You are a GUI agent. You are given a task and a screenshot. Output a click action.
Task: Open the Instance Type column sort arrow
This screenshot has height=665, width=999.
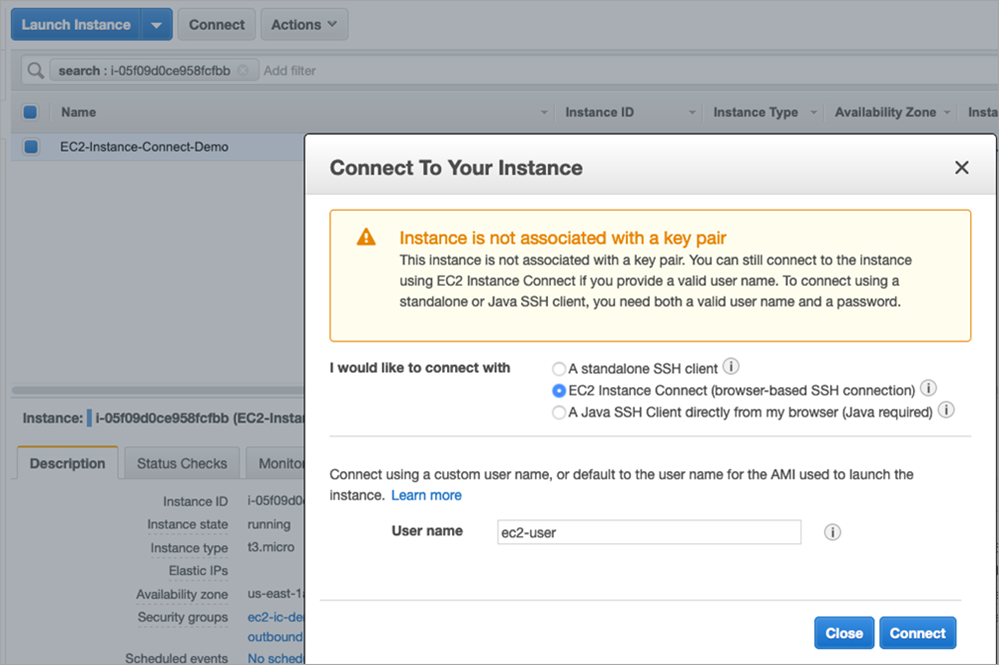[814, 113]
